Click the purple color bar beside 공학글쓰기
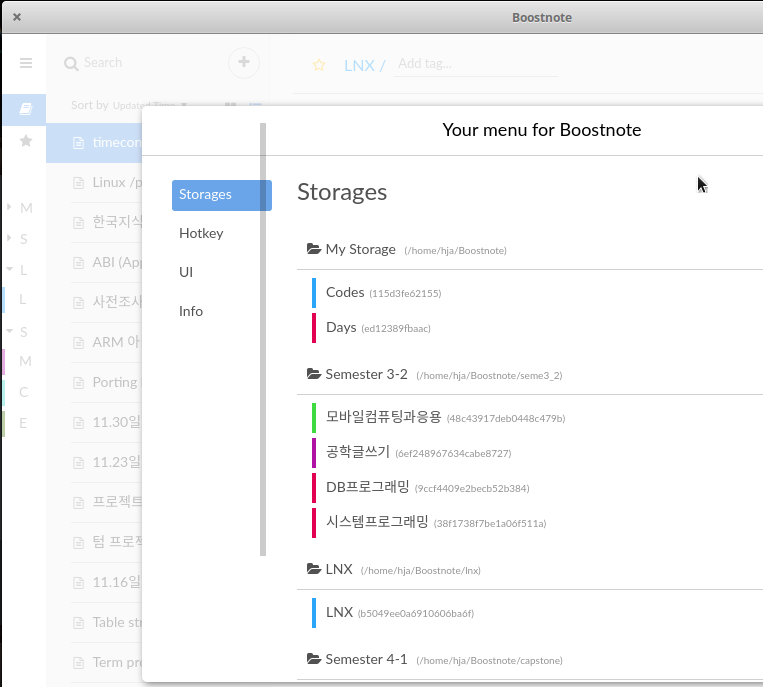Screen dimensions: 763x687 click(x=314, y=453)
